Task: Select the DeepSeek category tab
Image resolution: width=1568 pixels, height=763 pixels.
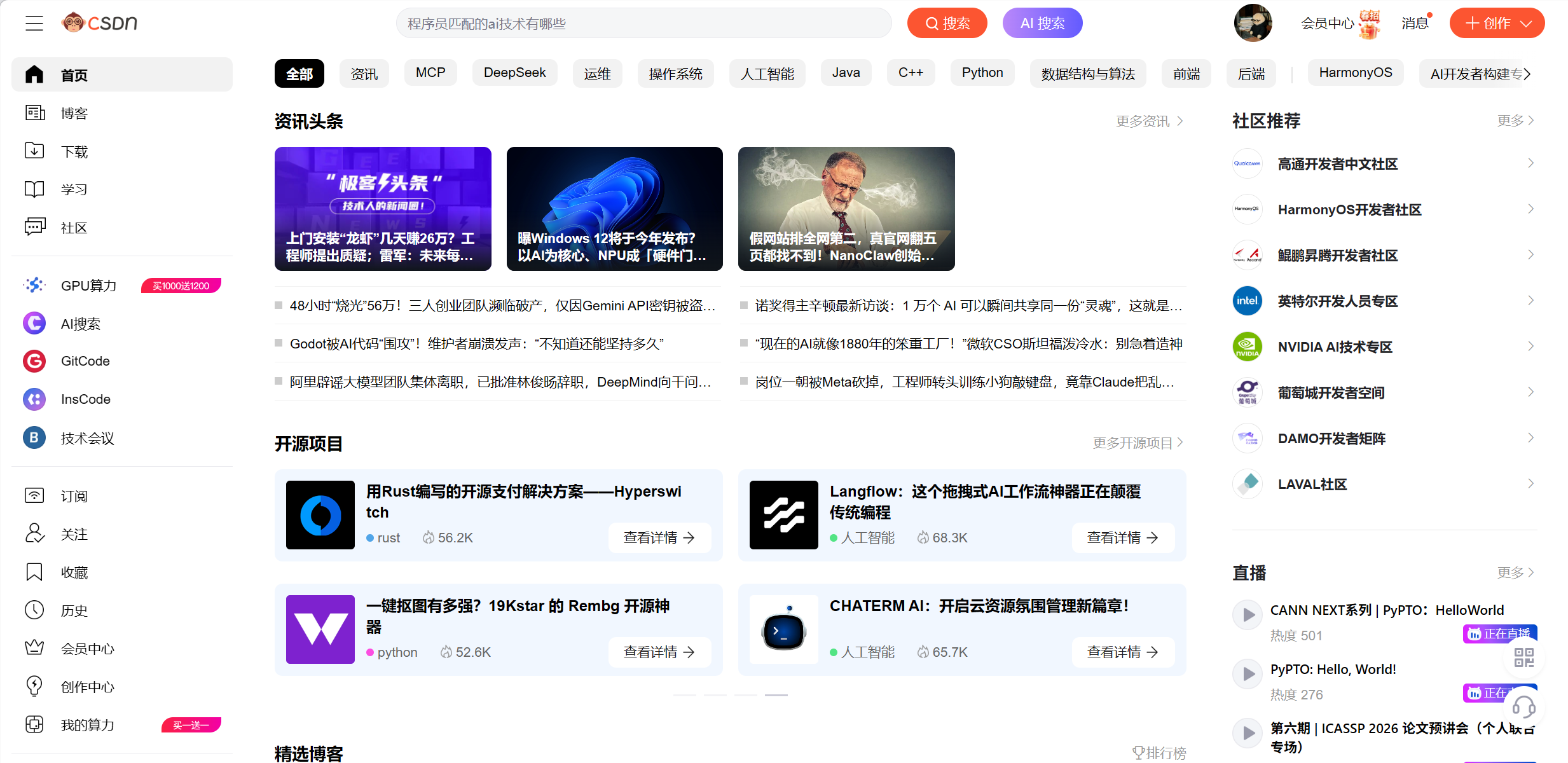Action: [x=514, y=73]
